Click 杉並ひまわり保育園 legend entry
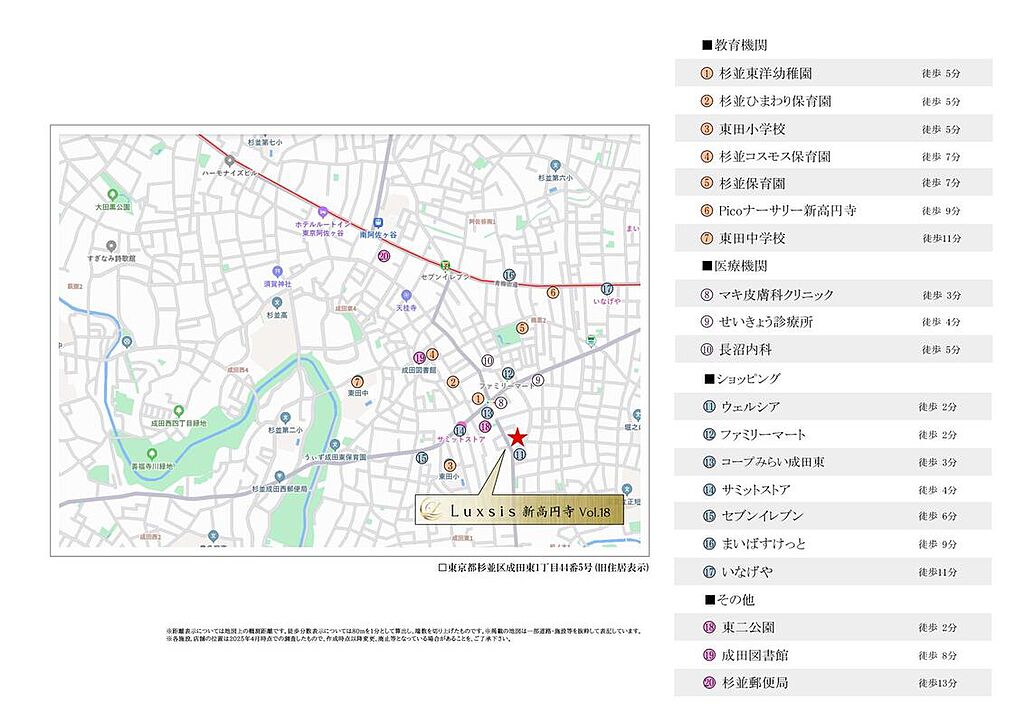Image resolution: width=1024 pixels, height=723 pixels. coord(833,101)
